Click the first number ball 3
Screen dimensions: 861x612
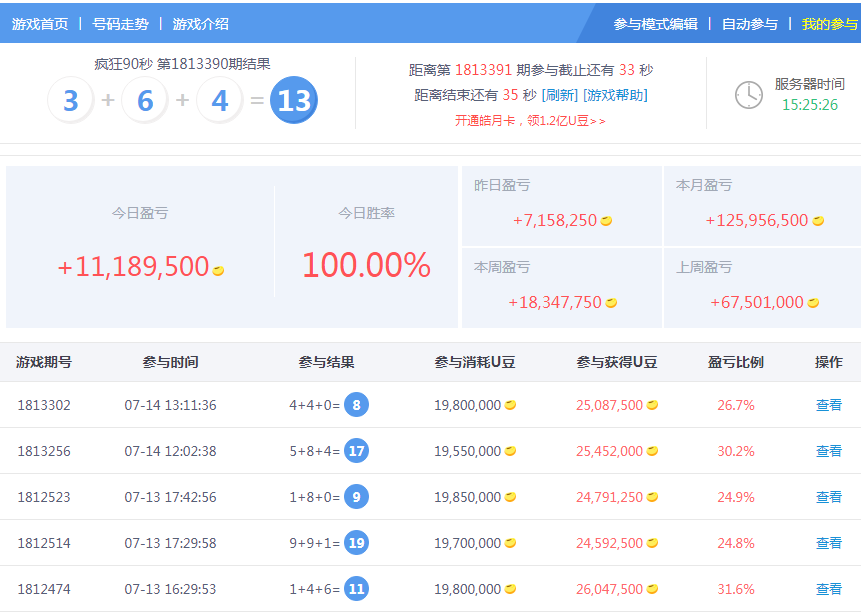click(x=70, y=101)
